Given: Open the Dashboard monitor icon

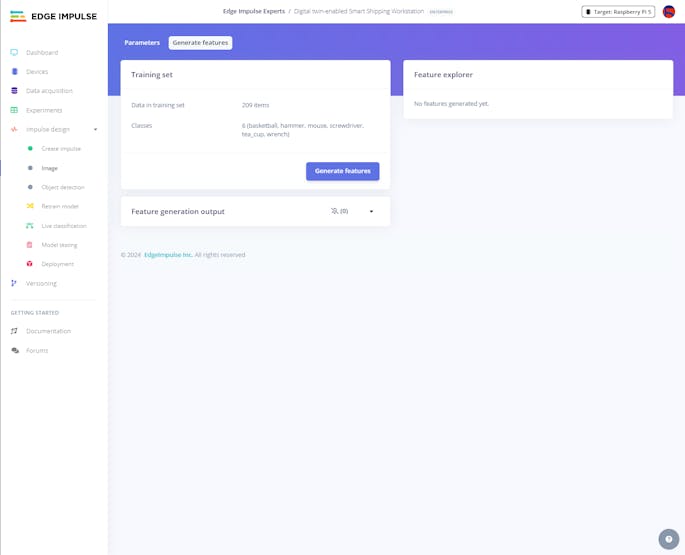Looking at the screenshot, I should [14, 52].
